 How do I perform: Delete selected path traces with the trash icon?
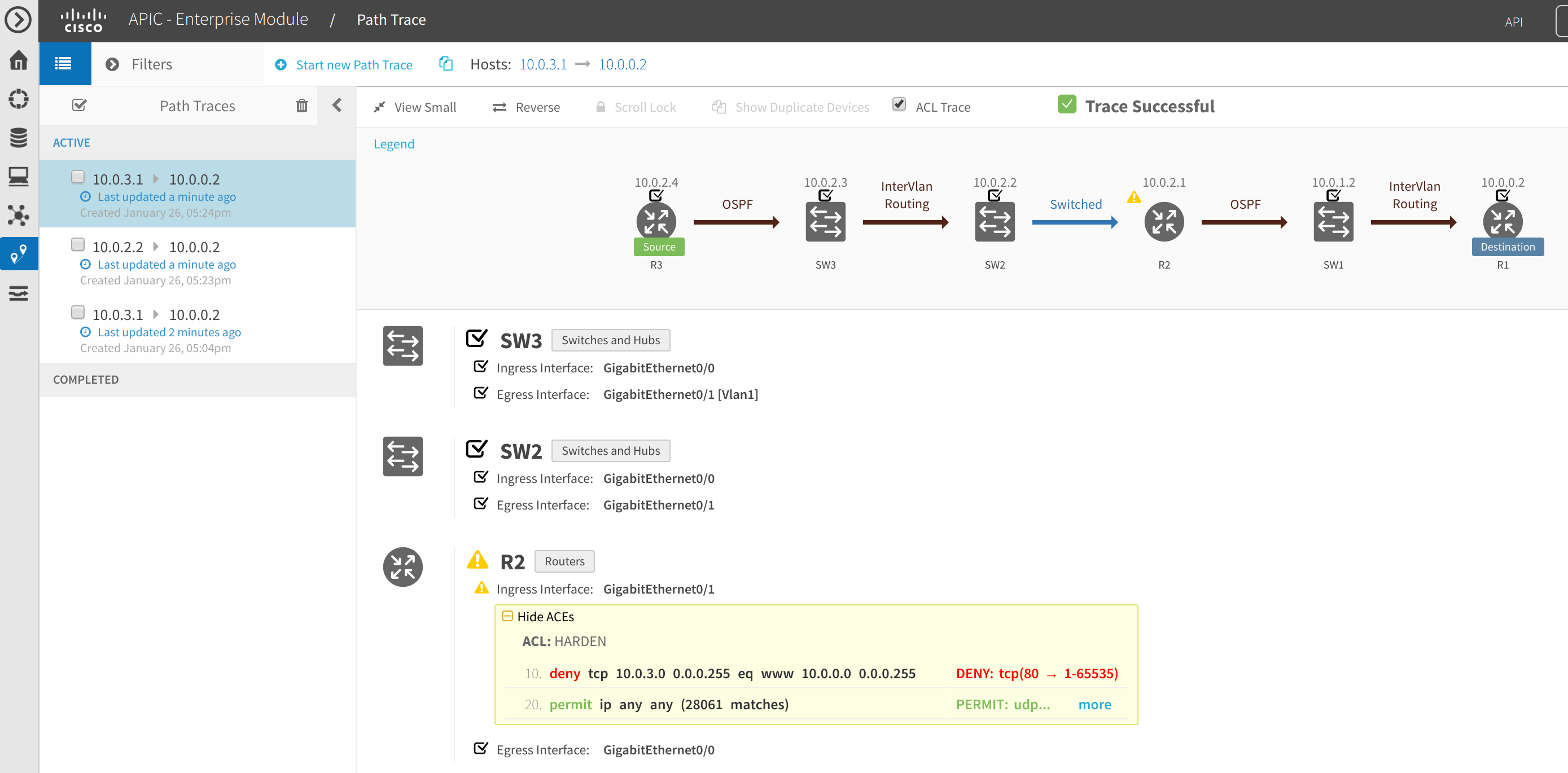point(302,106)
